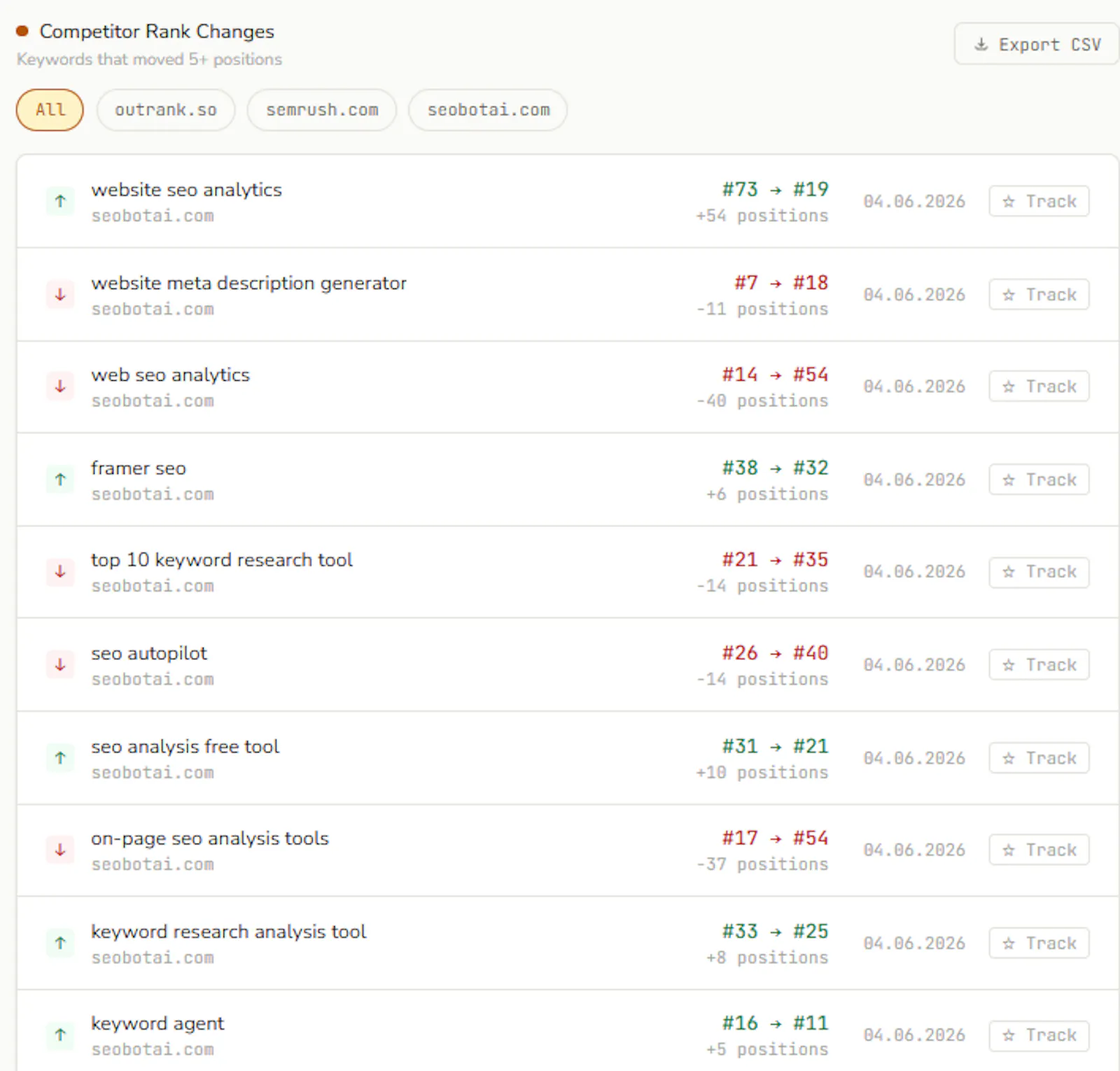Filter by outrank.so competitor
This screenshot has height=1071, width=1120.
(x=166, y=110)
